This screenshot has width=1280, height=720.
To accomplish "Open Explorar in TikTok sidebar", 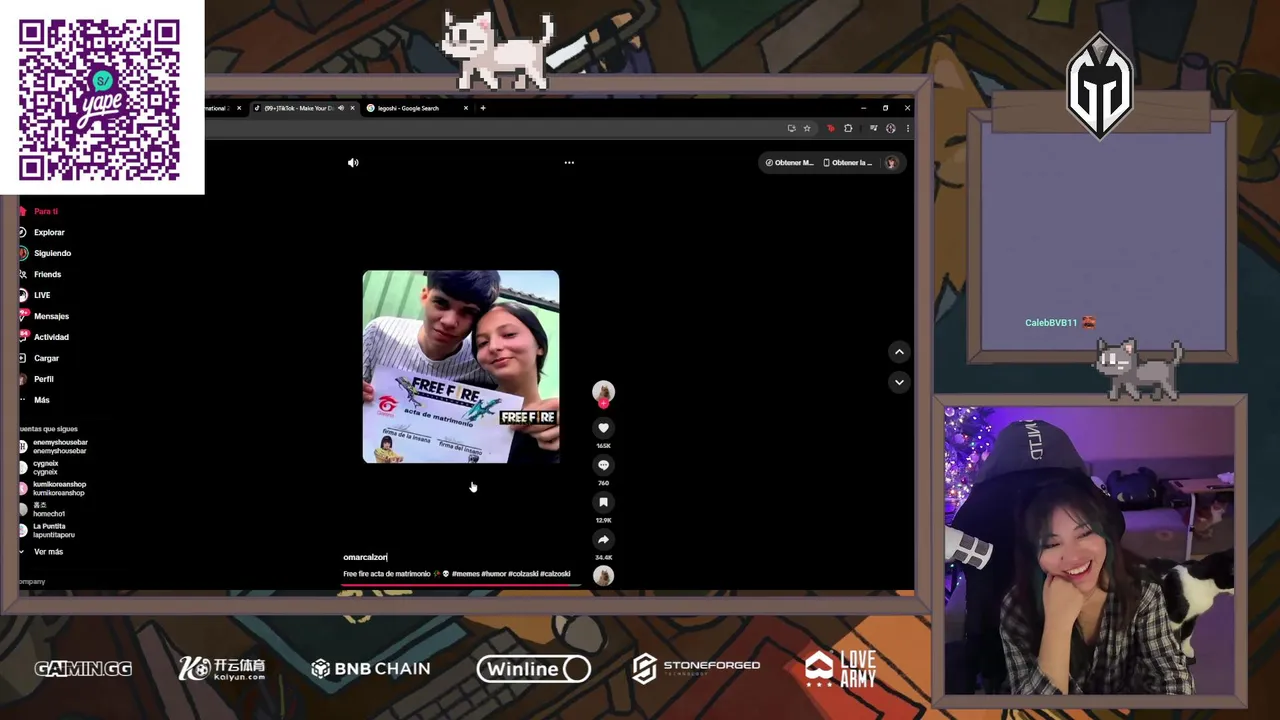I will tap(48, 232).
